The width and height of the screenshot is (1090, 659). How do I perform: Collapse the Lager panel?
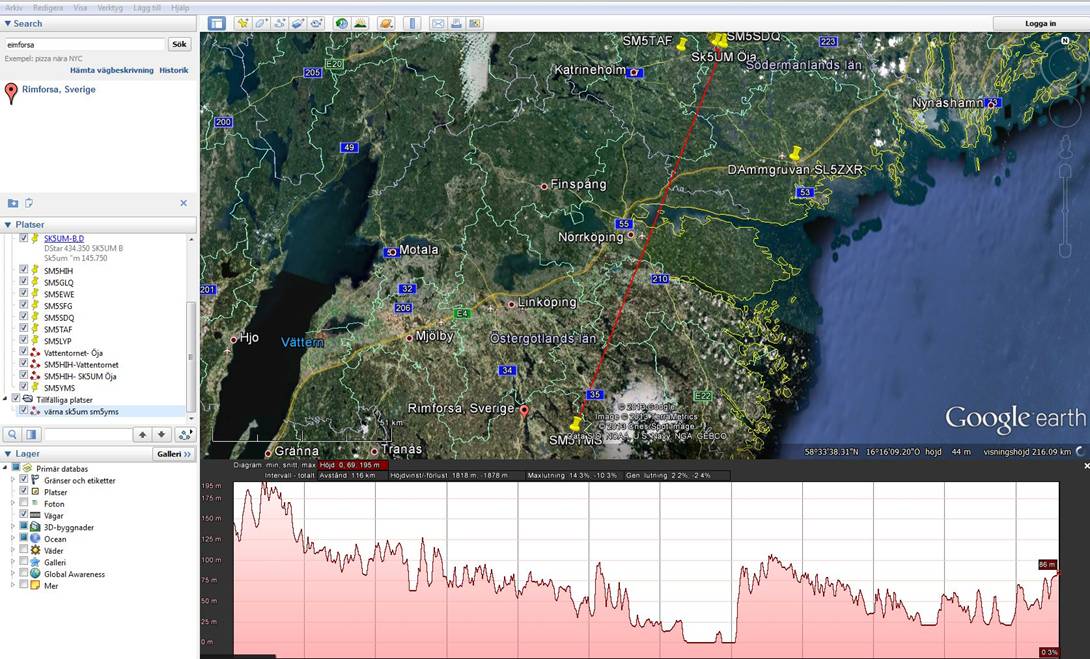point(8,453)
